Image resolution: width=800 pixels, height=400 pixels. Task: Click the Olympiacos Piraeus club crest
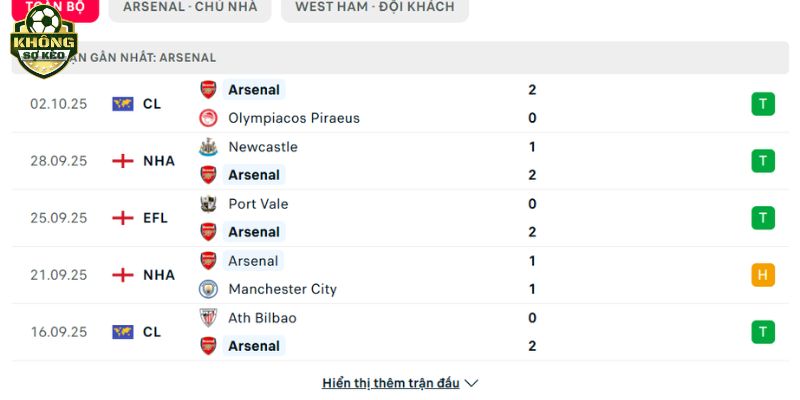208,118
